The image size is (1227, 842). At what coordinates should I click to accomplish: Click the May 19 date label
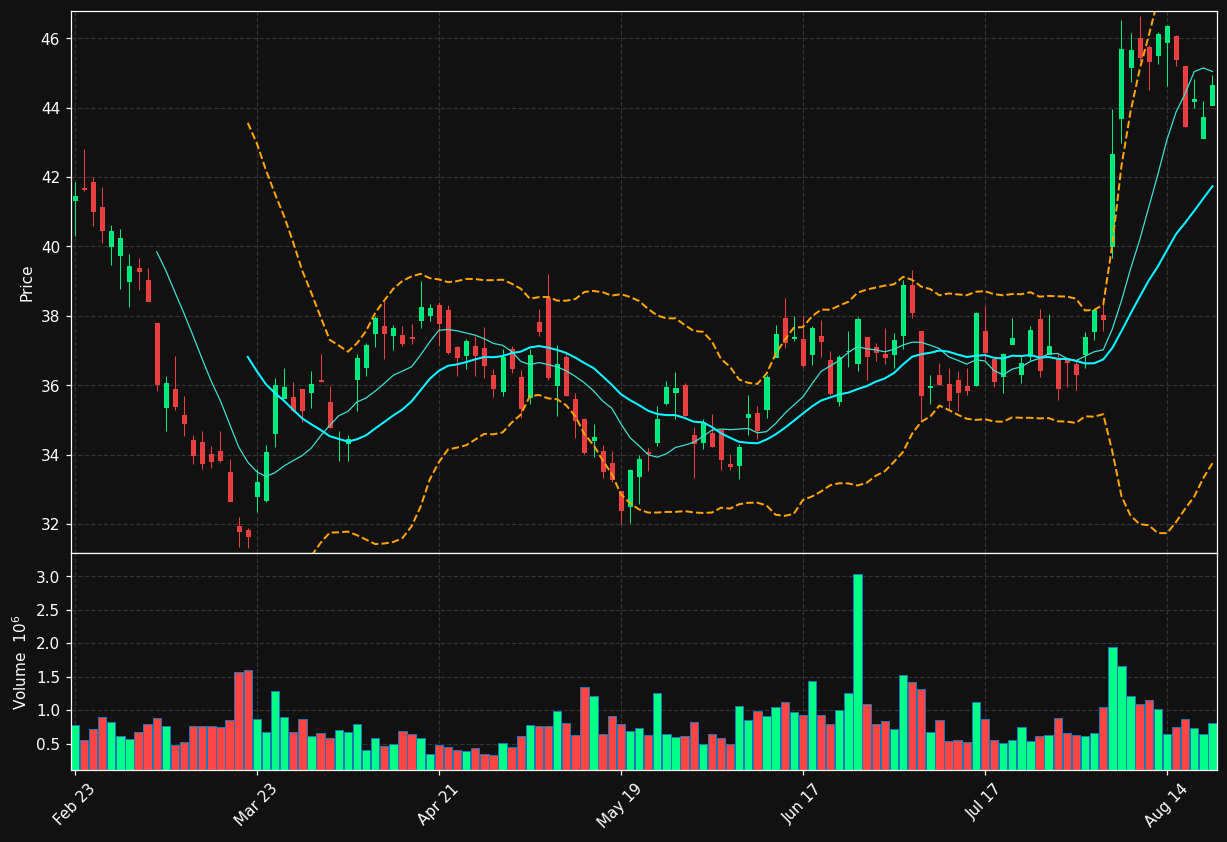tap(620, 804)
